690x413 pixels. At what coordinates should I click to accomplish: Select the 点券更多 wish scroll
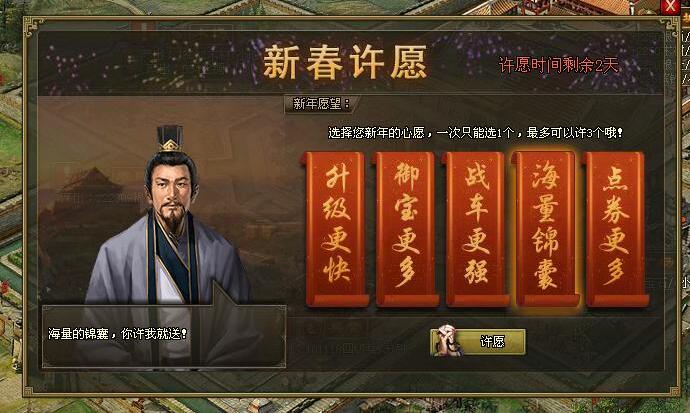point(615,229)
